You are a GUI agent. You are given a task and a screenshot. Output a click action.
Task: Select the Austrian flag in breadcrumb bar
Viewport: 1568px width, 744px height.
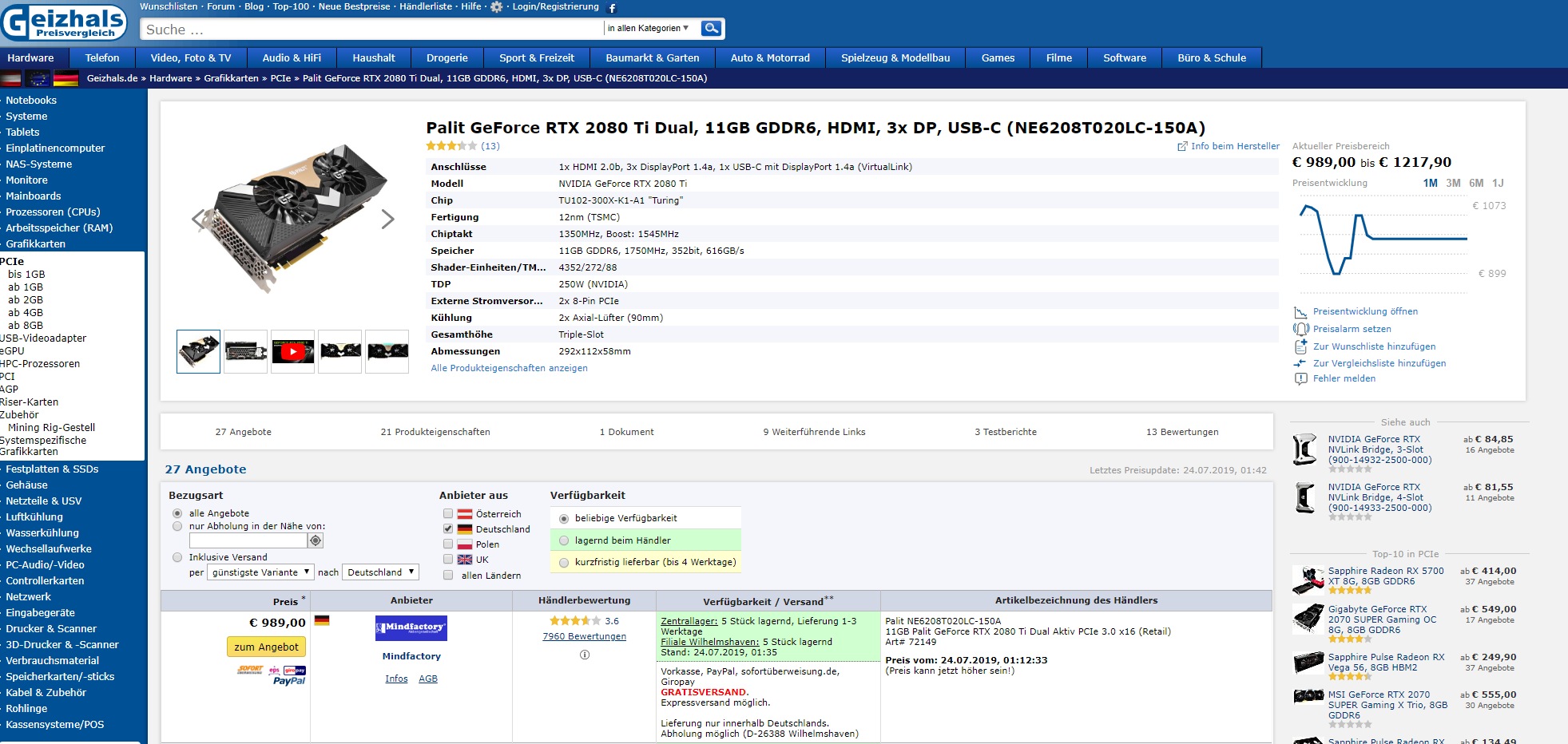(x=11, y=78)
